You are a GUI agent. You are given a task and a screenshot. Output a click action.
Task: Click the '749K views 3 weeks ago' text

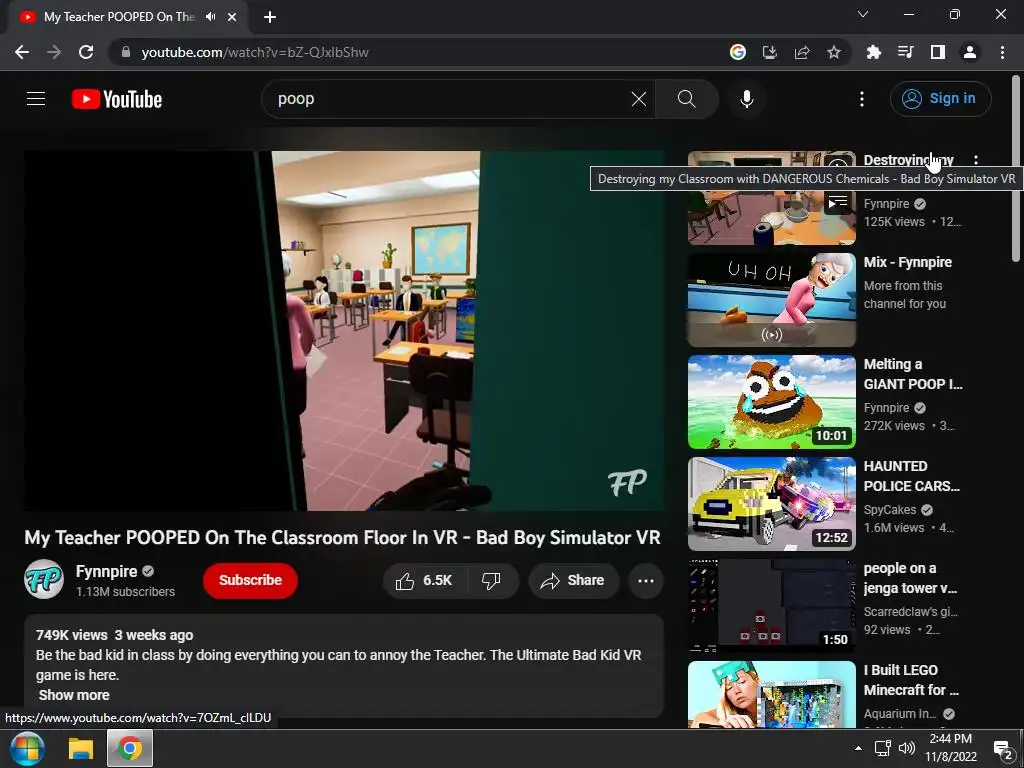point(114,635)
